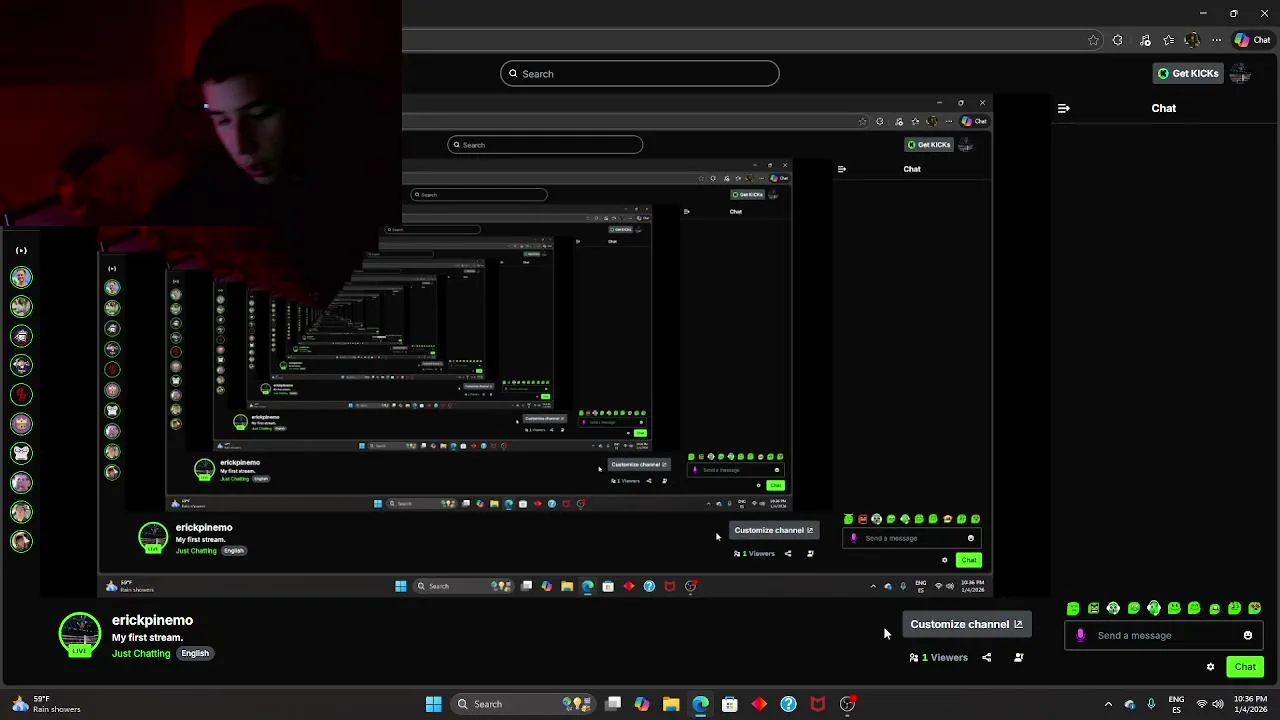This screenshot has width=1280, height=720.
Task: Click the 'My first stream.' title
Action: (147, 637)
